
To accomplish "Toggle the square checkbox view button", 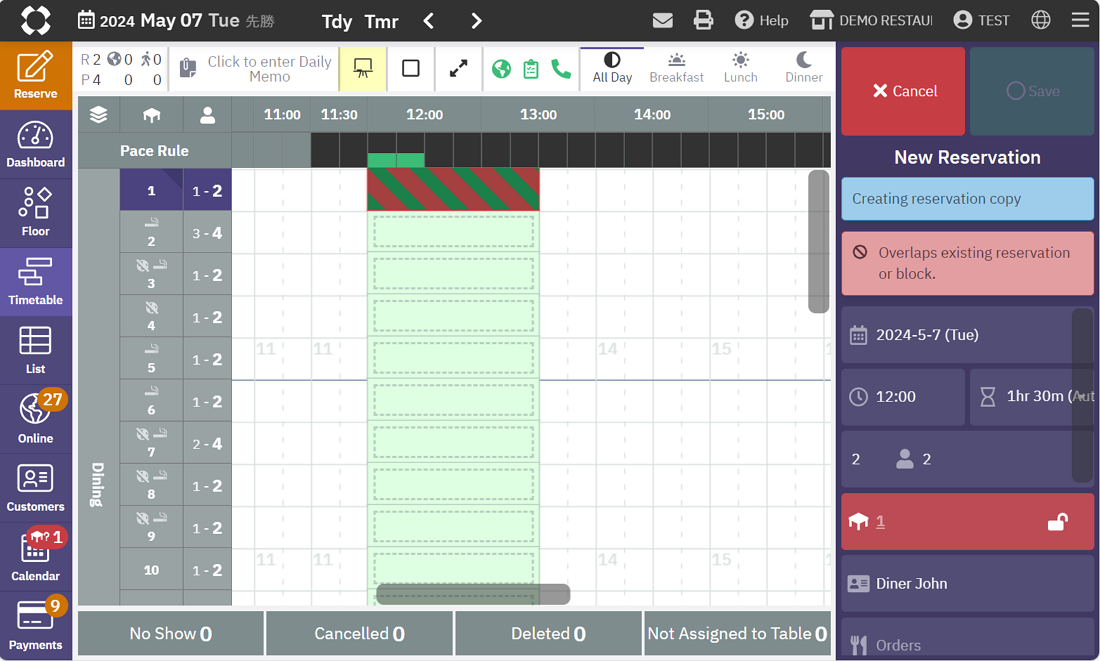I will point(411,68).
